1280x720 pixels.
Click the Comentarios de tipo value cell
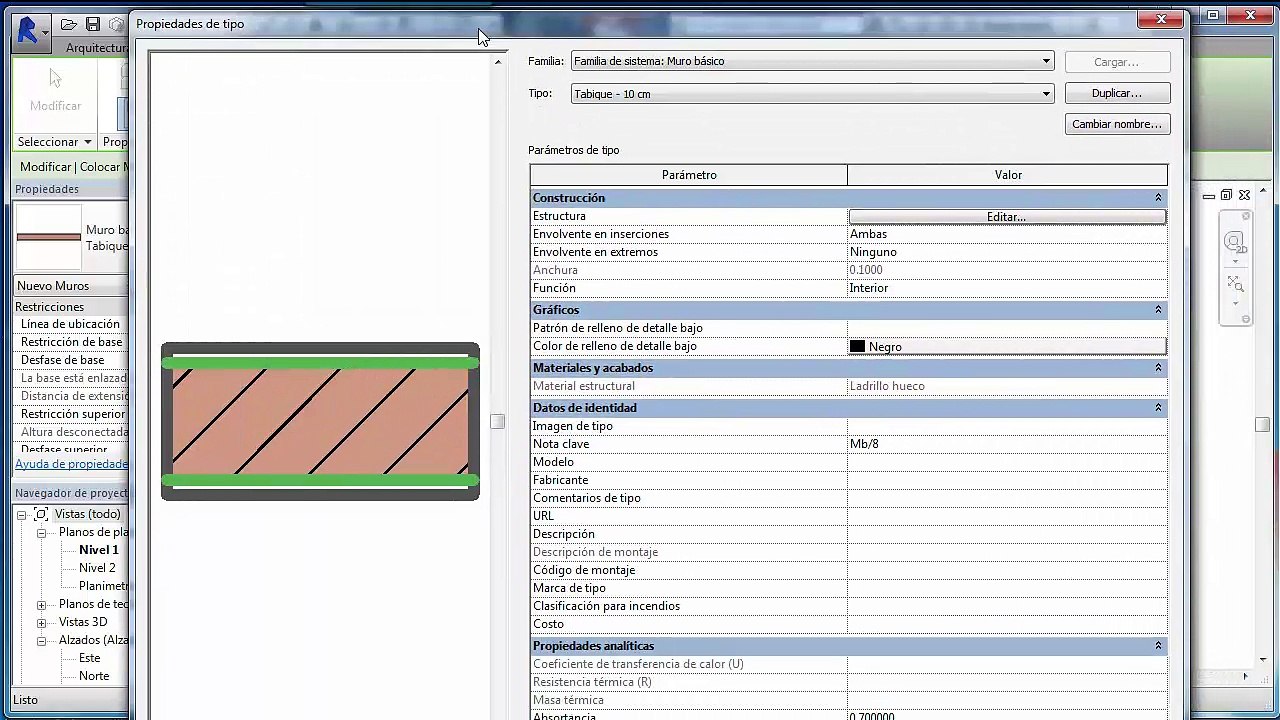[1007, 498]
